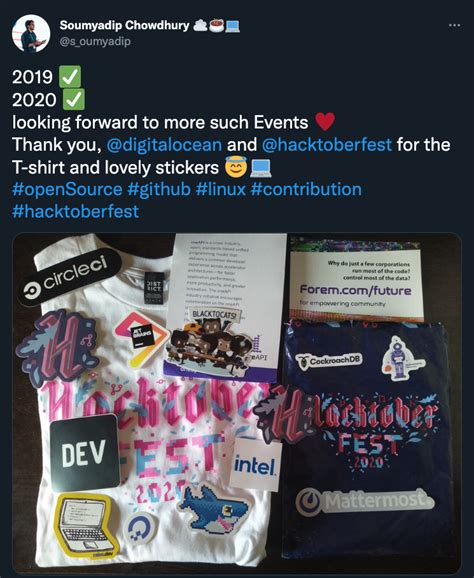Open the @hacktoberfest mention
The image size is (474, 578).
(327, 144)
